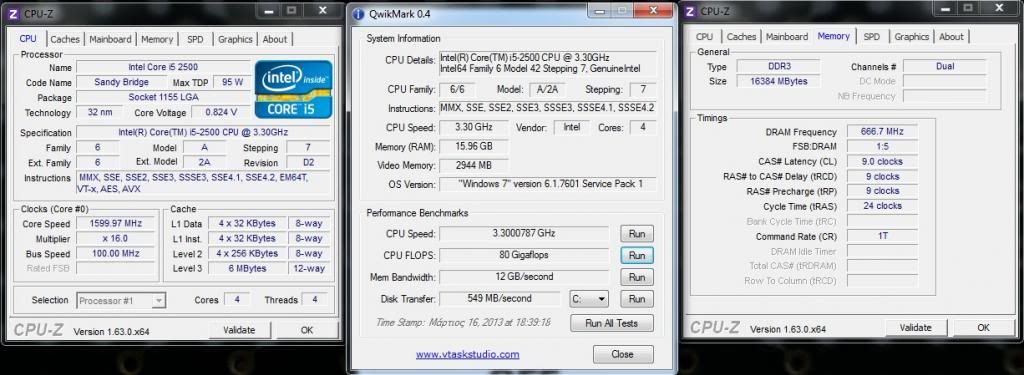Expand the C: drive dropdown in QwikMark
The image size is (1024, 375).
point(589,299)
